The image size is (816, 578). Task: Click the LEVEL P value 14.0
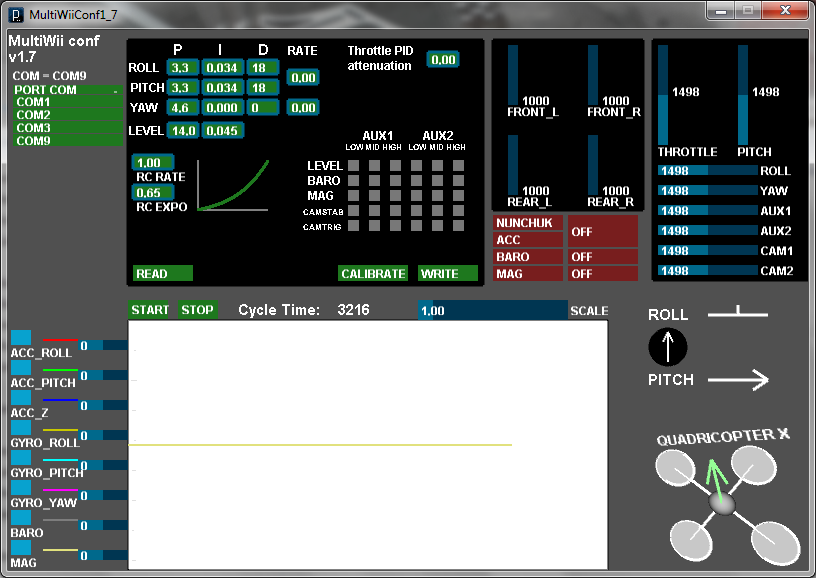(183, 131)
